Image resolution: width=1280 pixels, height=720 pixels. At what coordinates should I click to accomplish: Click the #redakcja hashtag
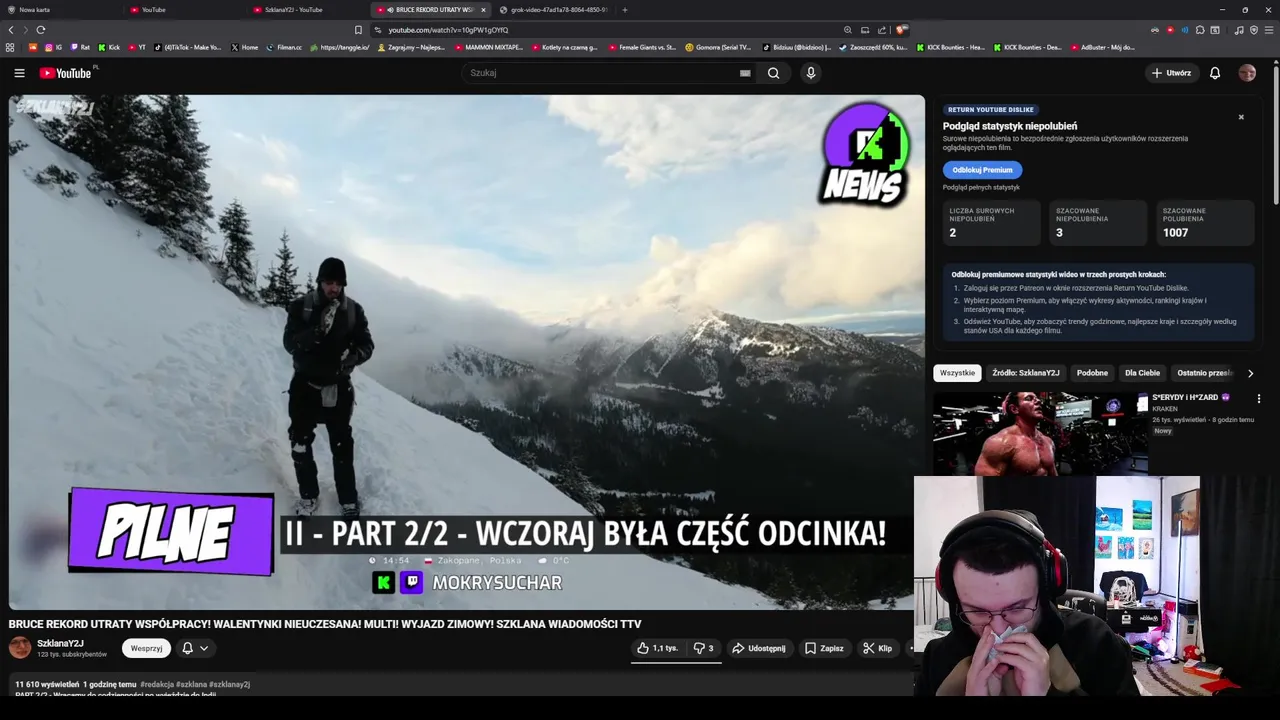(157, 684)
